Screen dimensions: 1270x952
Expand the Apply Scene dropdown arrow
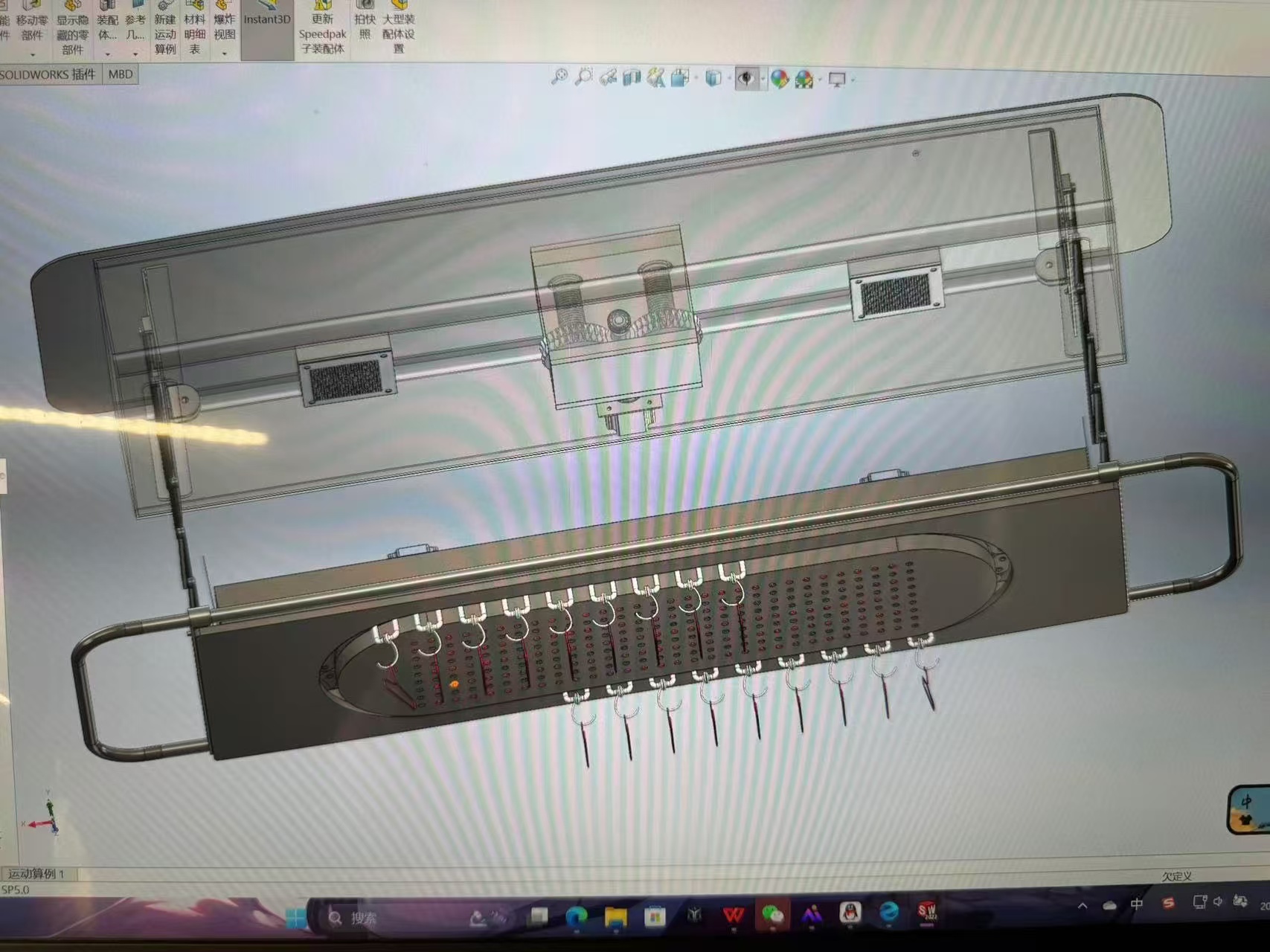(x=820, y=79)
